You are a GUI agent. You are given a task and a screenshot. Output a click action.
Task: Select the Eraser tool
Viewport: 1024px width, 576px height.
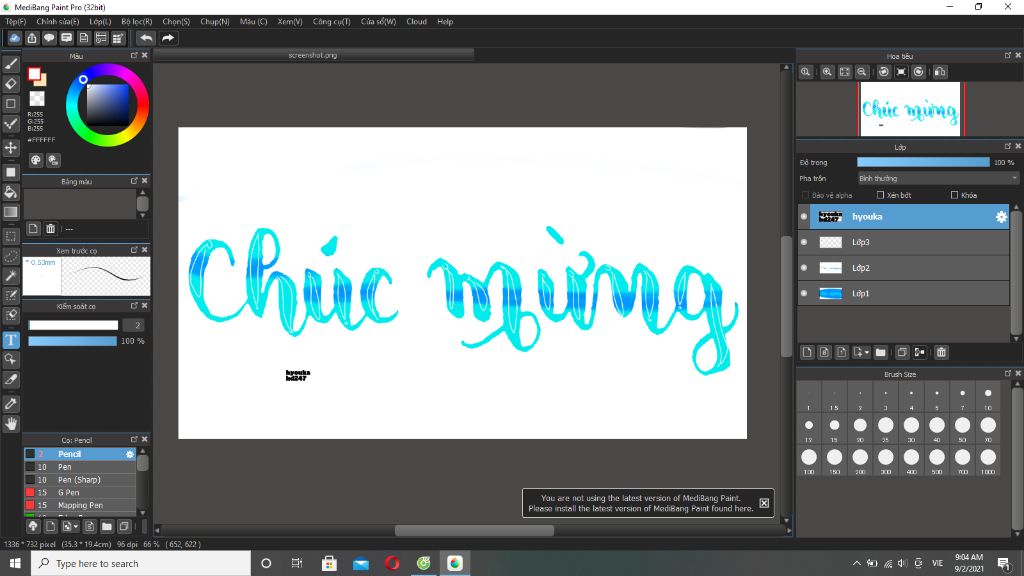tap(11, 84)
